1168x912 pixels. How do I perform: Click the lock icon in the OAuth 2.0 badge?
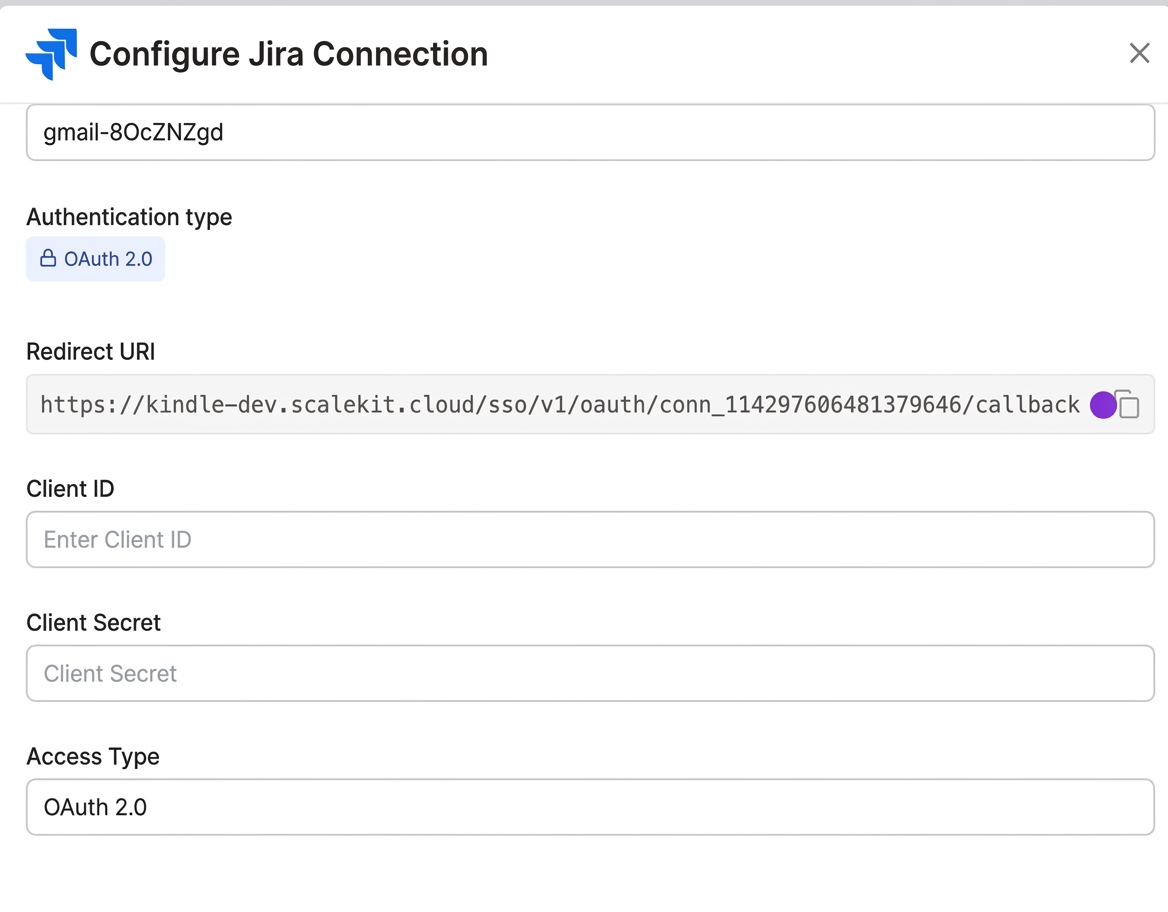pyautogui.click(x=47, y=258)
